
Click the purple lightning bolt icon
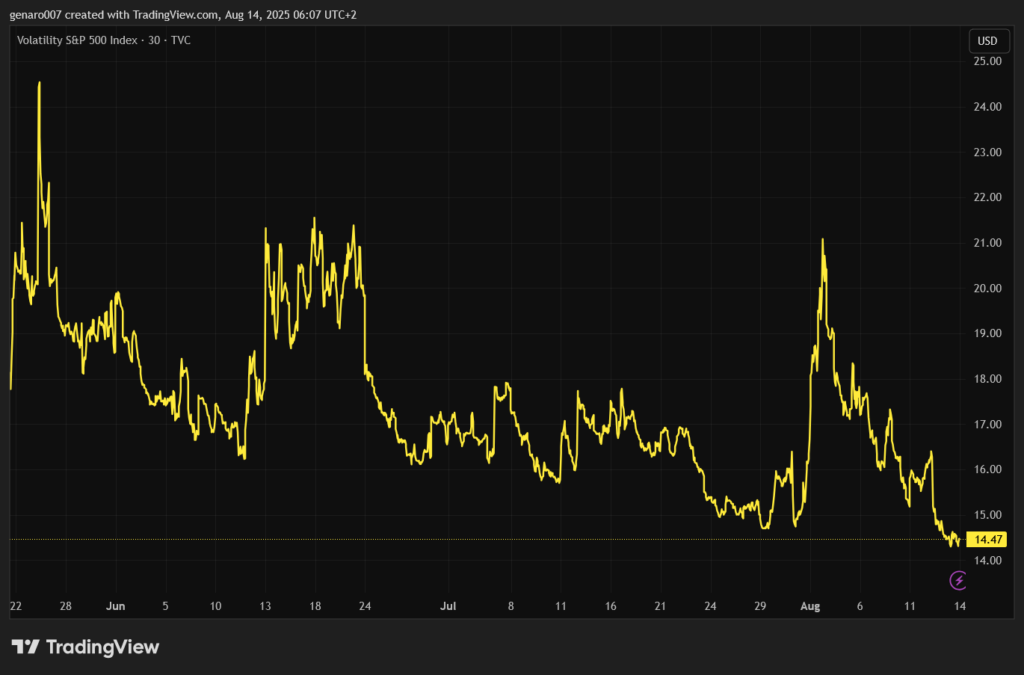click(958, 580)
